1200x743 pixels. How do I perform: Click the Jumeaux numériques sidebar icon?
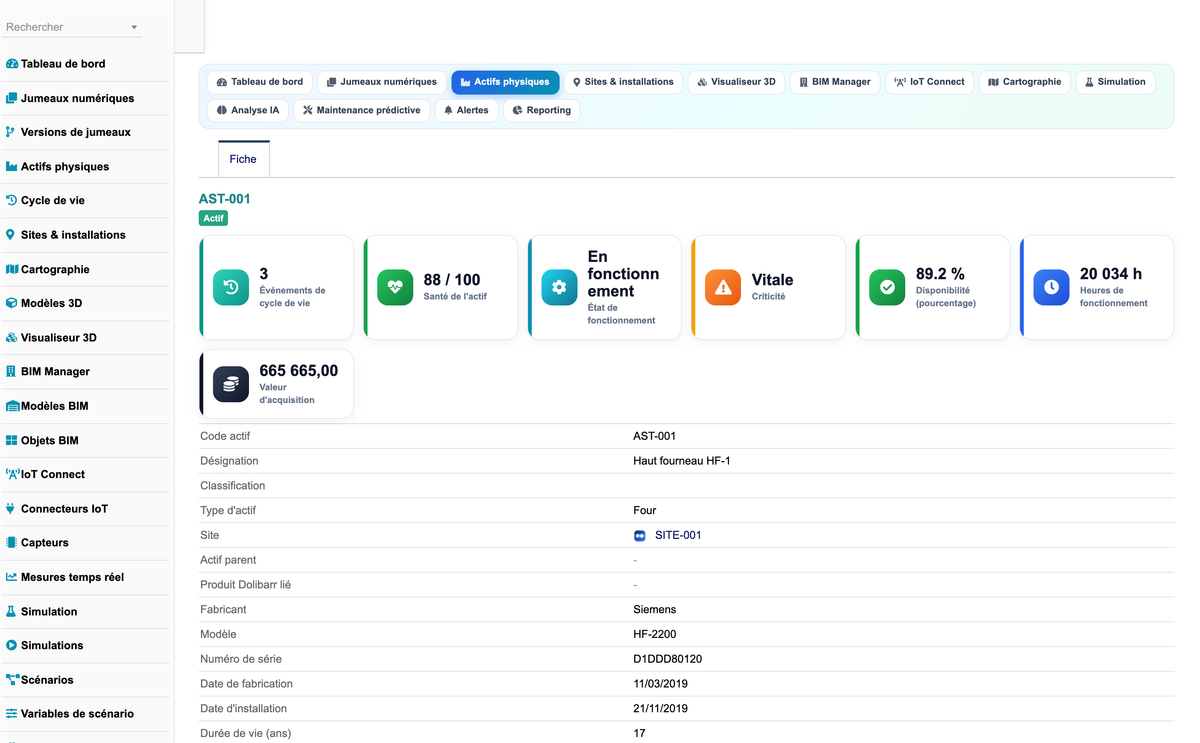(12, 98)
